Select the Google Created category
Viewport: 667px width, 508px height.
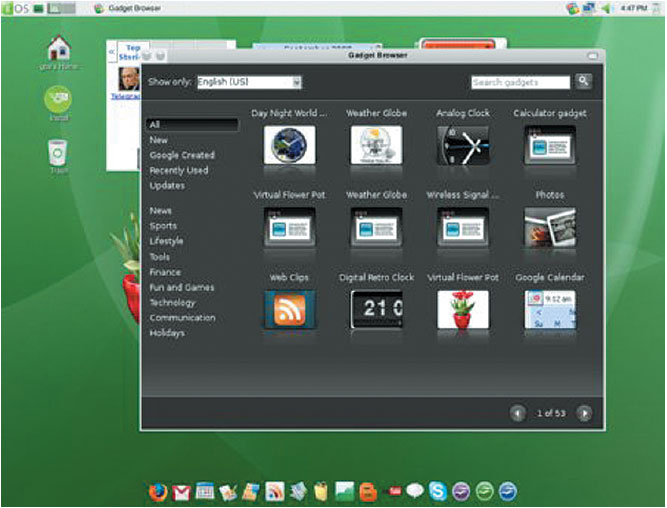(182, 155)
